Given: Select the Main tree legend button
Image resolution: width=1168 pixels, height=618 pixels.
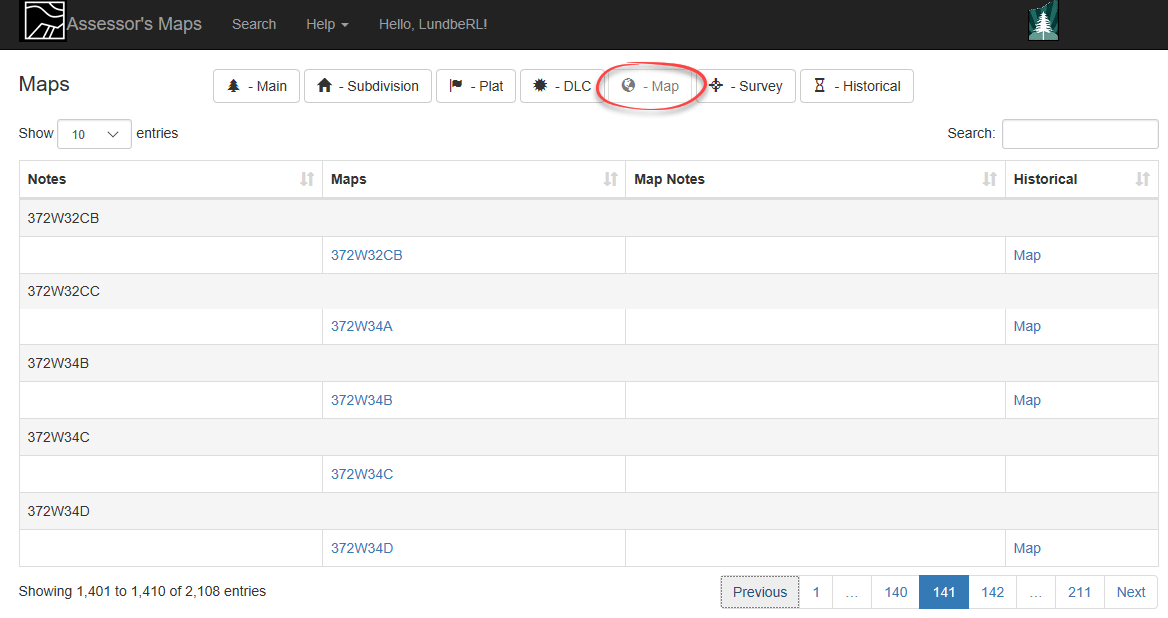Looking at the screenshot, I should [x=256, y=86].
